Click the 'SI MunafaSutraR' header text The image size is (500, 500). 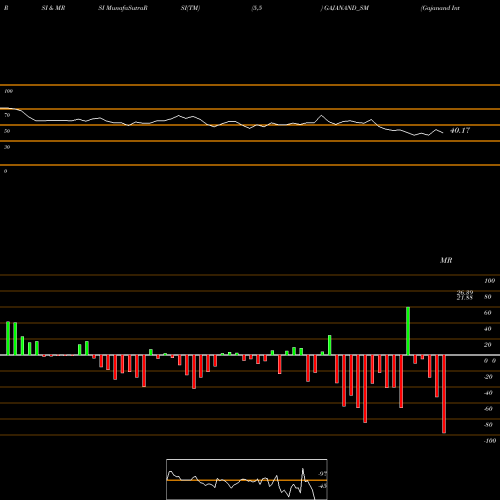123,8
